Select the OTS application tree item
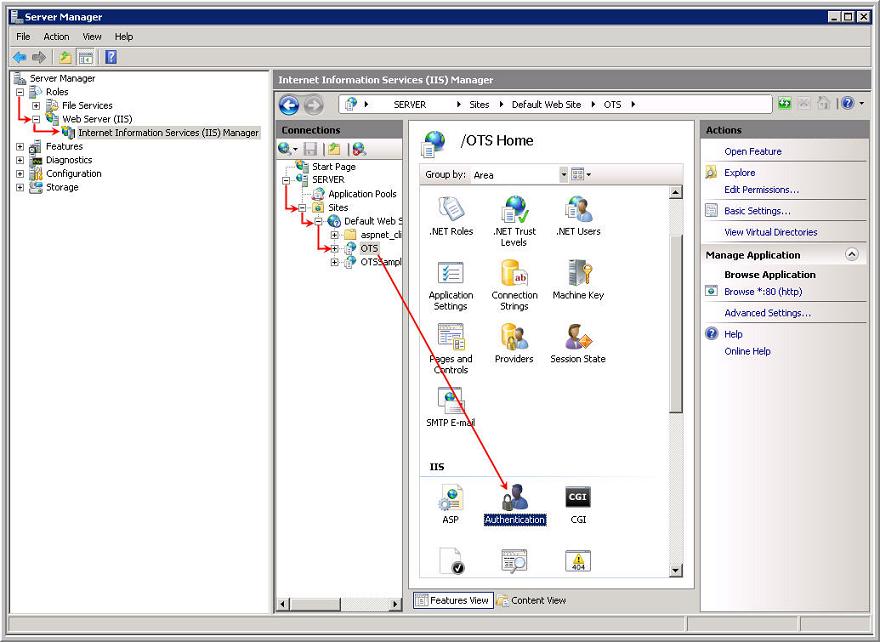Viewport: 880px width, 642px height. tap(369, 248)
